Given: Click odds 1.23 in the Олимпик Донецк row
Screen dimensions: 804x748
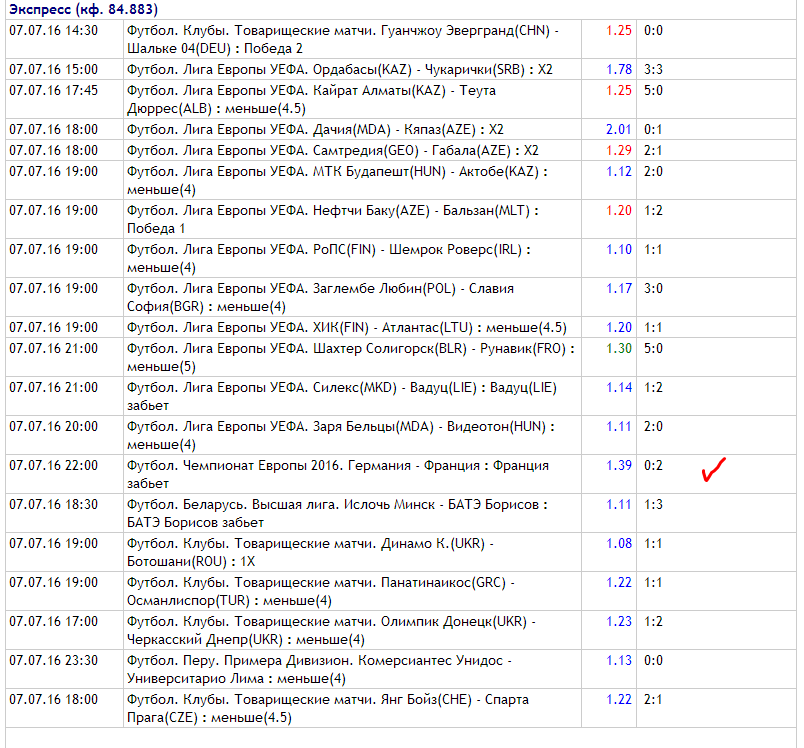Looking at the screenshot, I should coord(619,621).
